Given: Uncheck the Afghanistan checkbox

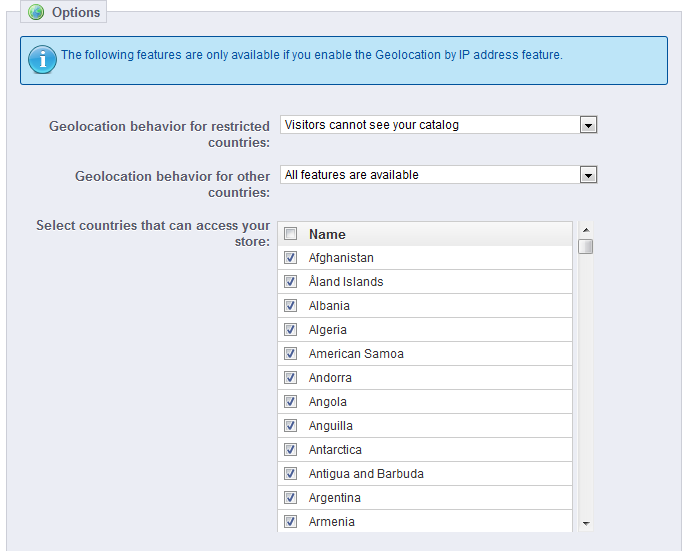Looking at the screenshot, I should [290, 258].
